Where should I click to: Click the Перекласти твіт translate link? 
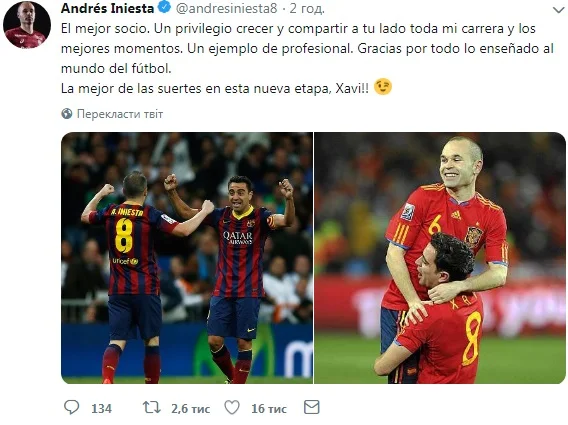(x=120, y=114)
